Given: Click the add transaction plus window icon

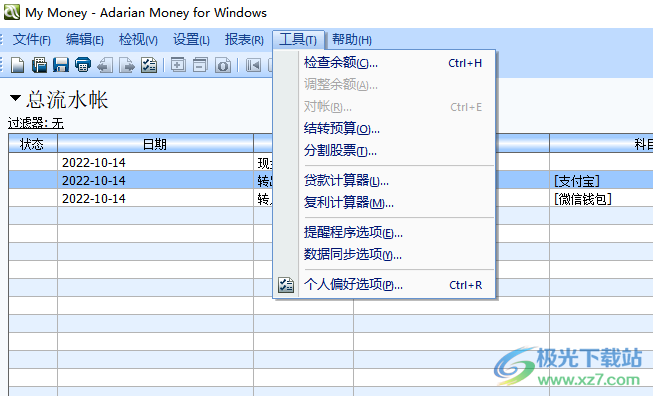Looking at the screenshot, I should point(178,65).
